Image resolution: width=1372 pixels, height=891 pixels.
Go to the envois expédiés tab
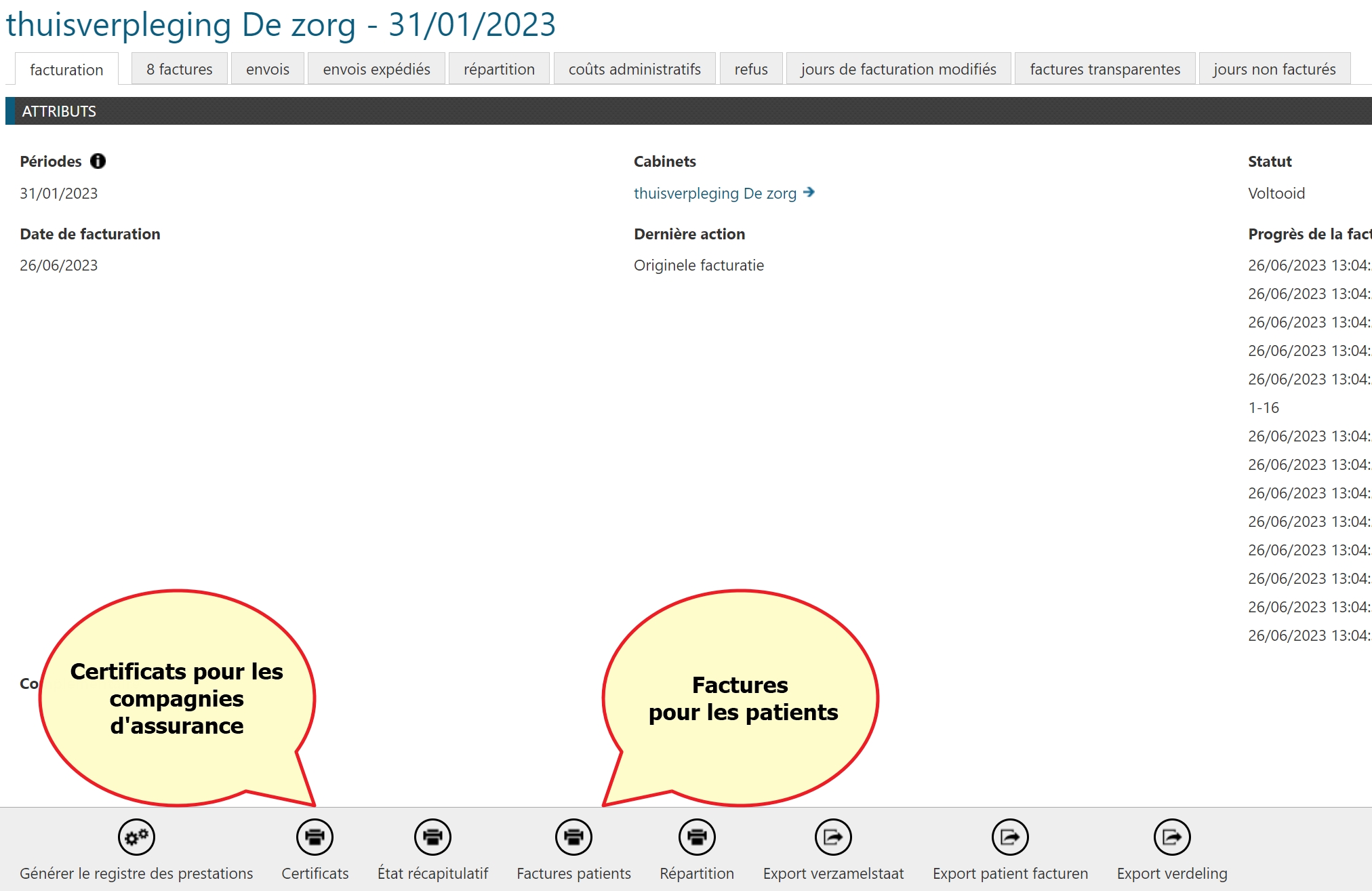coord(376,69)
